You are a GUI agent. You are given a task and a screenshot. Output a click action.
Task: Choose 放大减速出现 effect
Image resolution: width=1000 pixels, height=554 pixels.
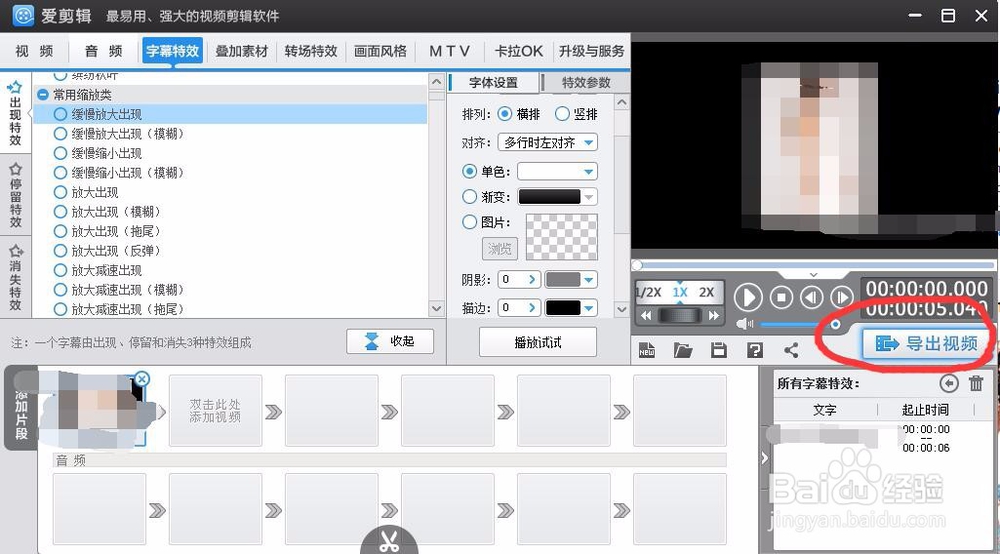98,270
